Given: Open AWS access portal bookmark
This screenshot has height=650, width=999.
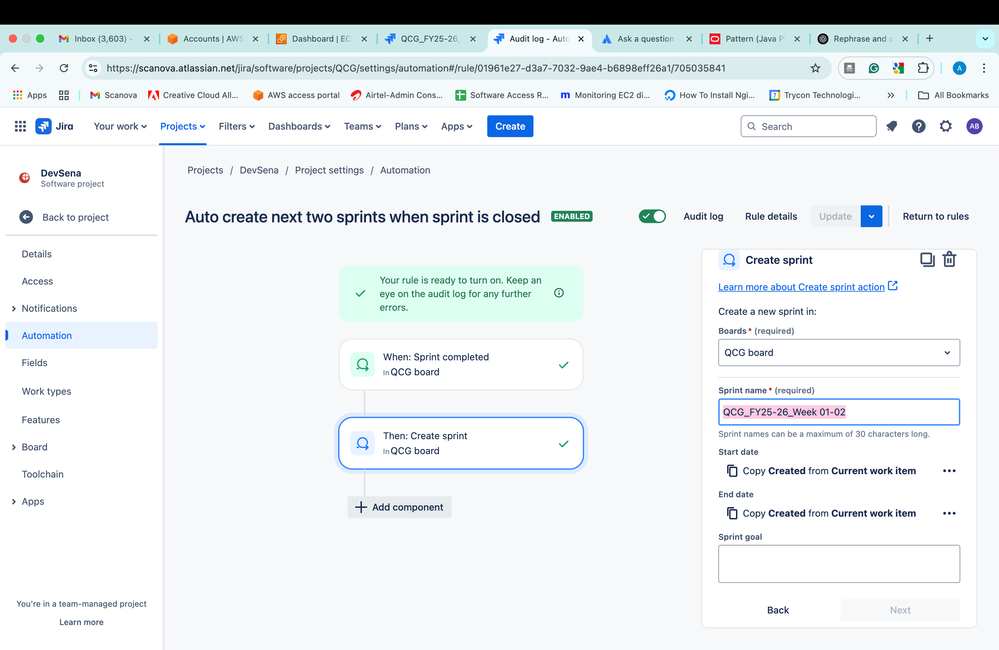Looking at the screenshot, I should coord(296,95).
